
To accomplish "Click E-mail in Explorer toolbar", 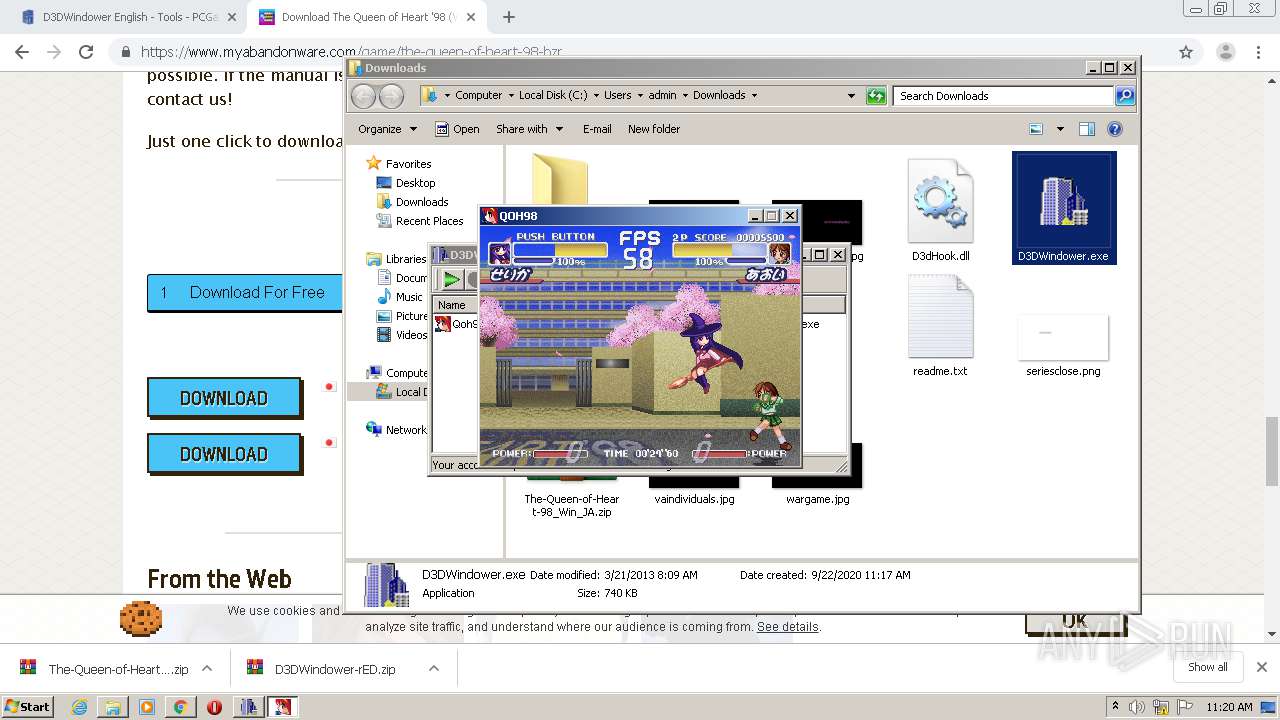I will click(x=597, y=129).
